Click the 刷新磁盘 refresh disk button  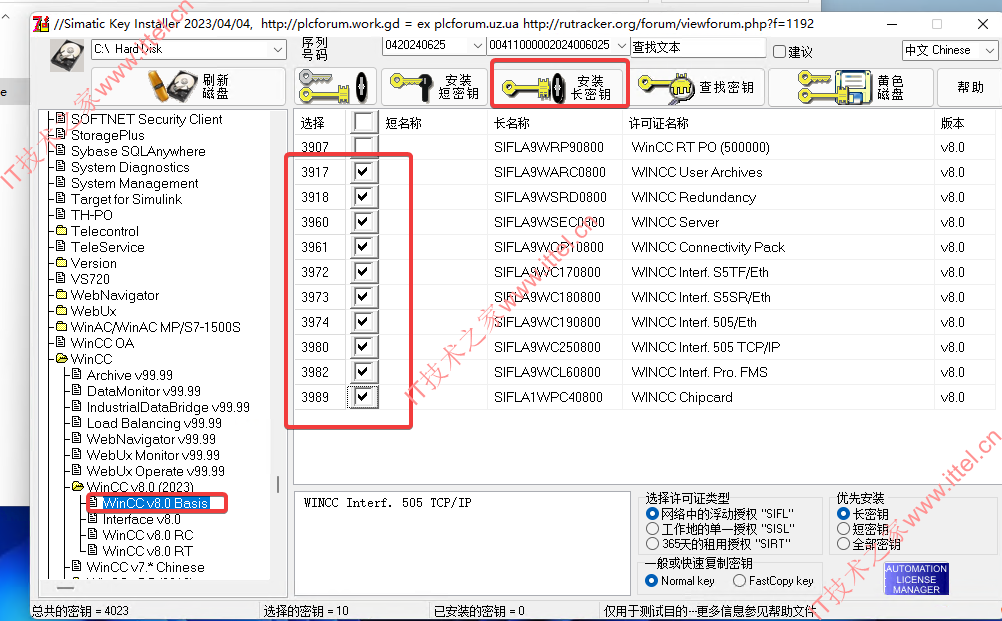click(x=189, y=86)
